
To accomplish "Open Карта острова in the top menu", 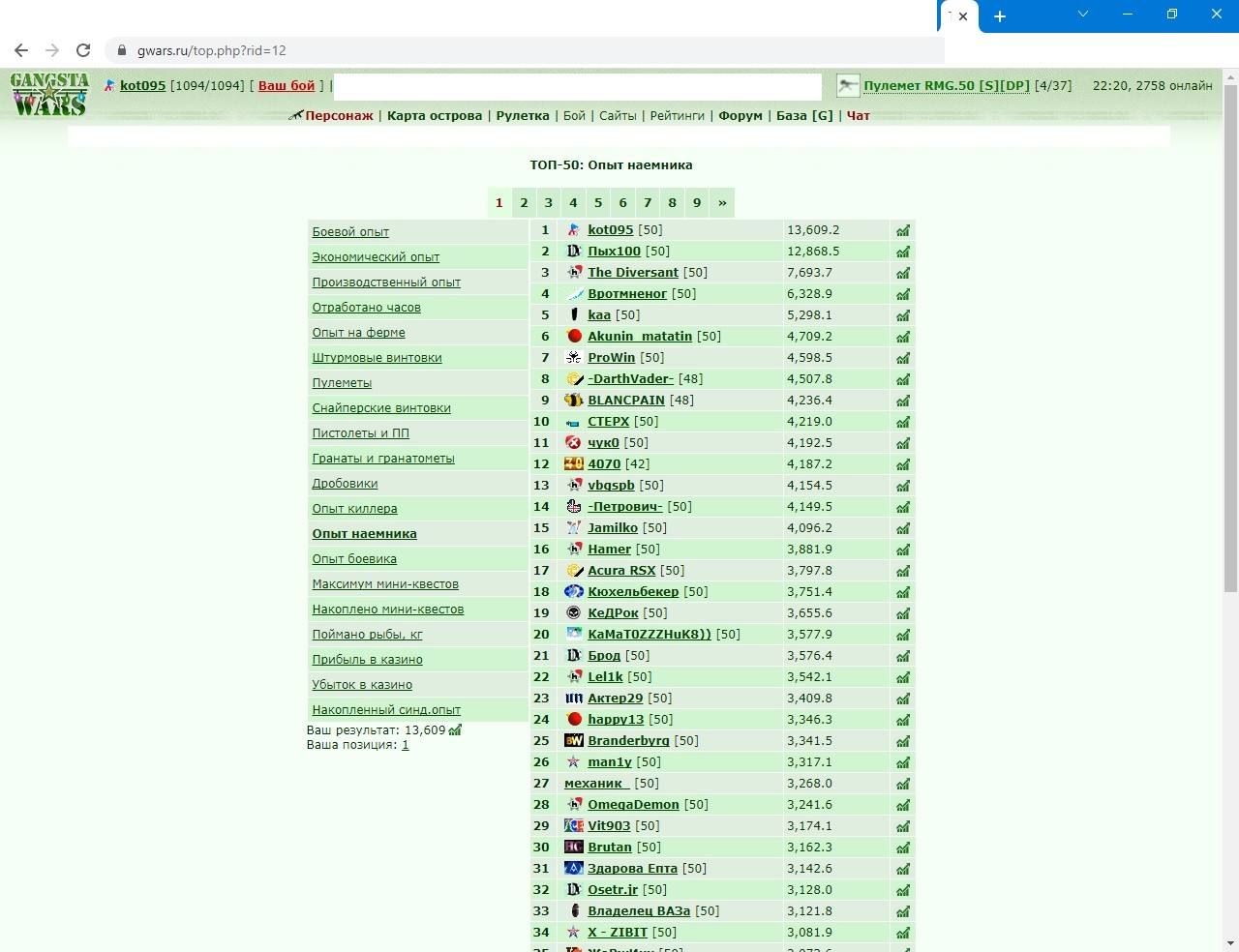I will (435, 116).
